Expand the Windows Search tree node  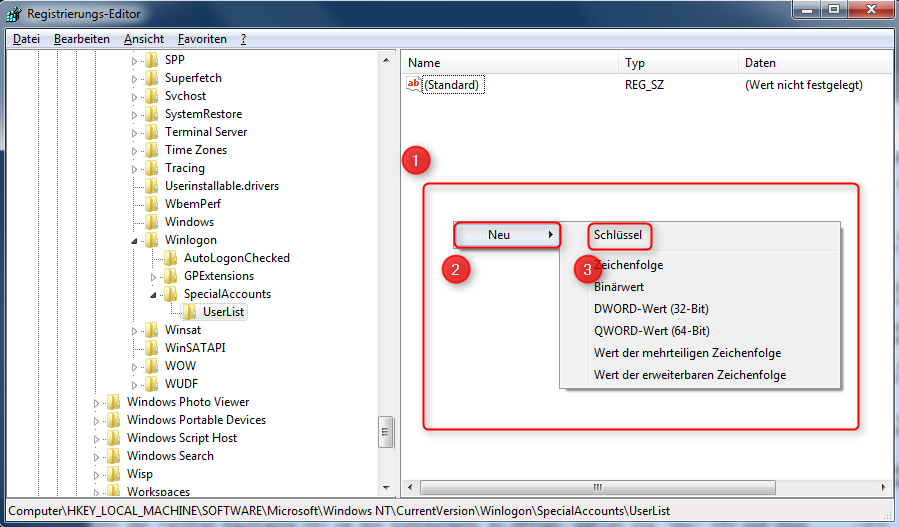pos(97,456)
